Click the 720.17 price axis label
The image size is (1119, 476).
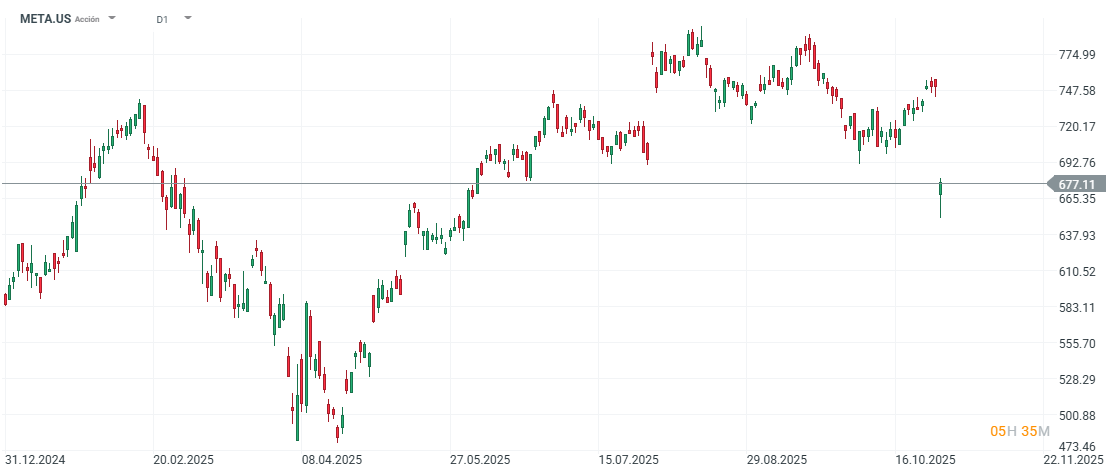1076,127
